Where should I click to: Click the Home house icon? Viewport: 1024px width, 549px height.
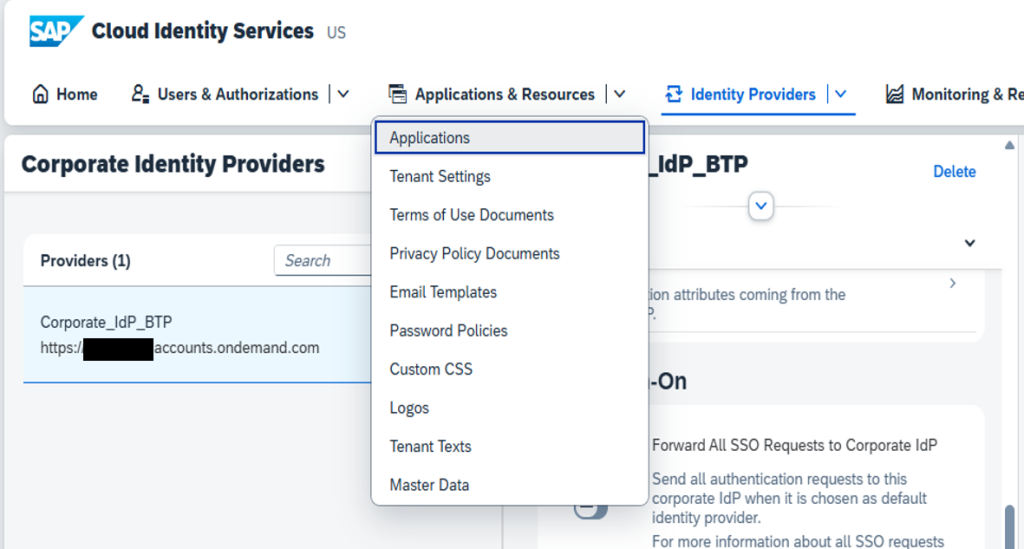click(40, 95)
